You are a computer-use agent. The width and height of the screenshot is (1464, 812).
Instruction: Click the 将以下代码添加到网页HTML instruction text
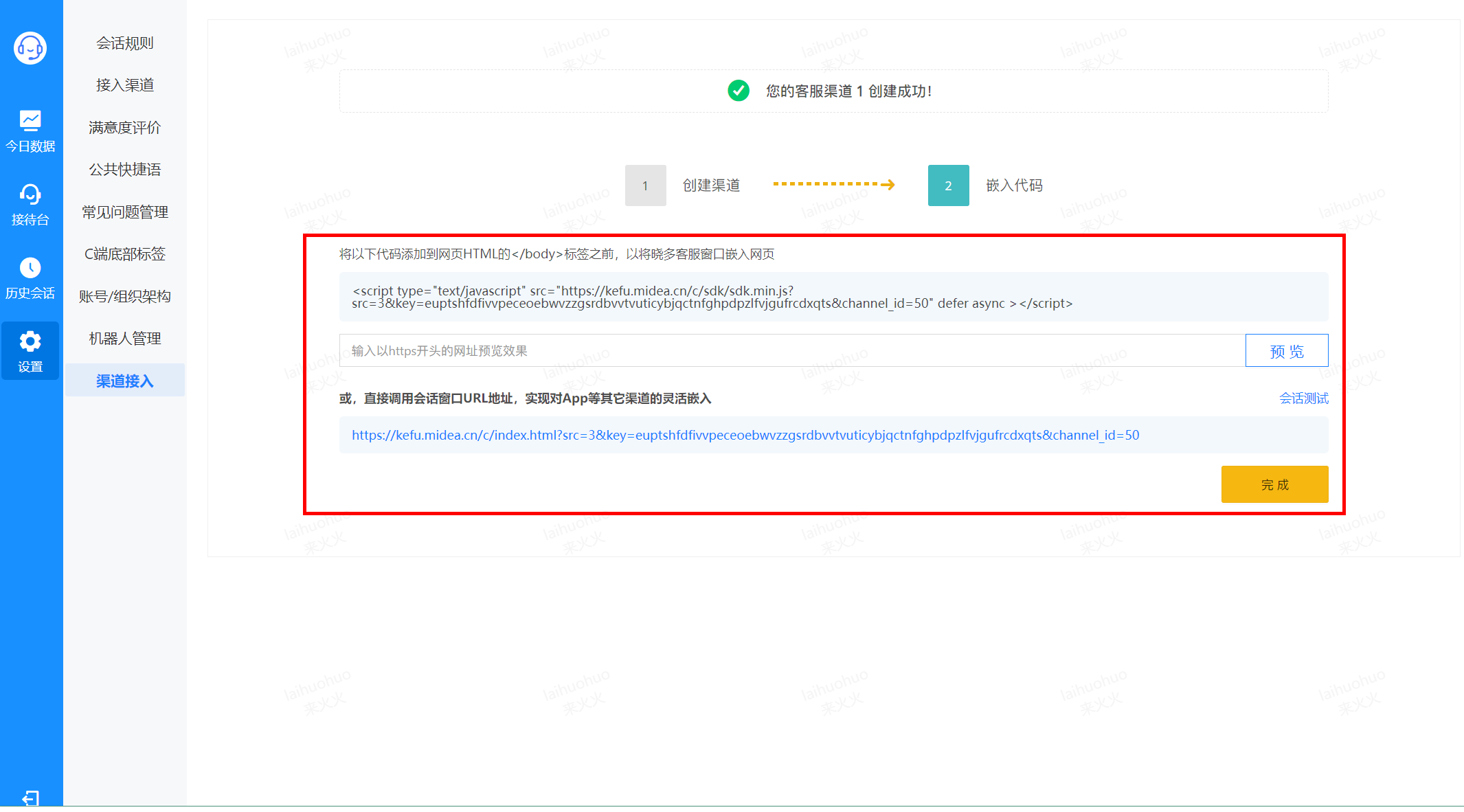[x=557, y=254]
